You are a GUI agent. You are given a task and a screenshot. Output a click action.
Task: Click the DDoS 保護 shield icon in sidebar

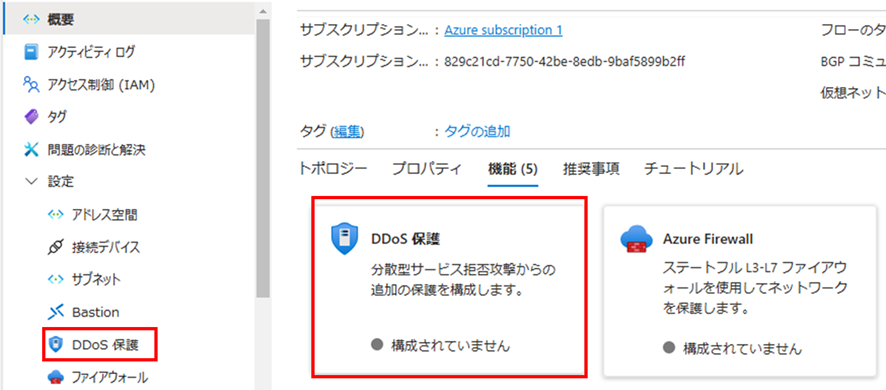(55, 344)
